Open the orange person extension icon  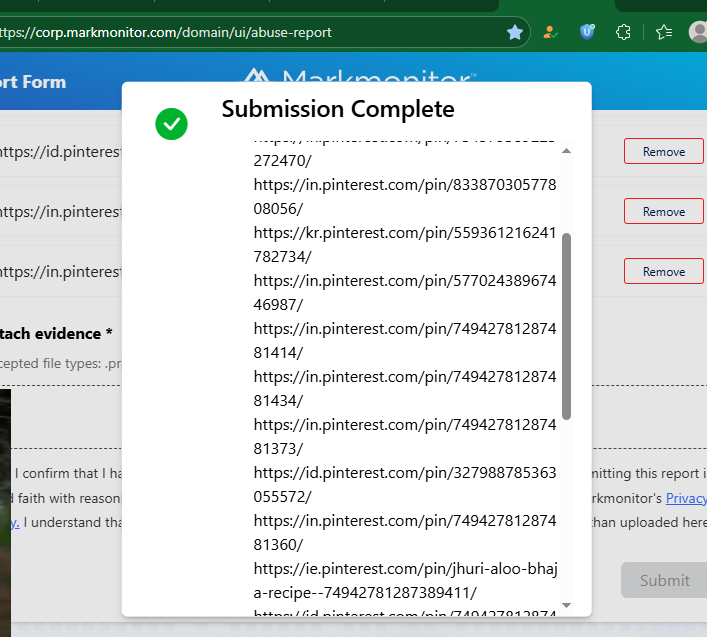pos(550,32)
